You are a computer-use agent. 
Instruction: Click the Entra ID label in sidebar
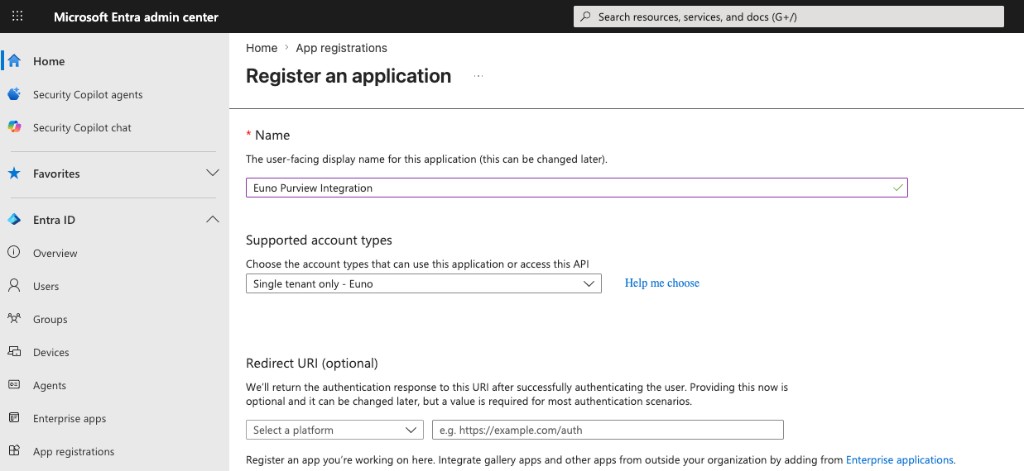coord(54,220)
